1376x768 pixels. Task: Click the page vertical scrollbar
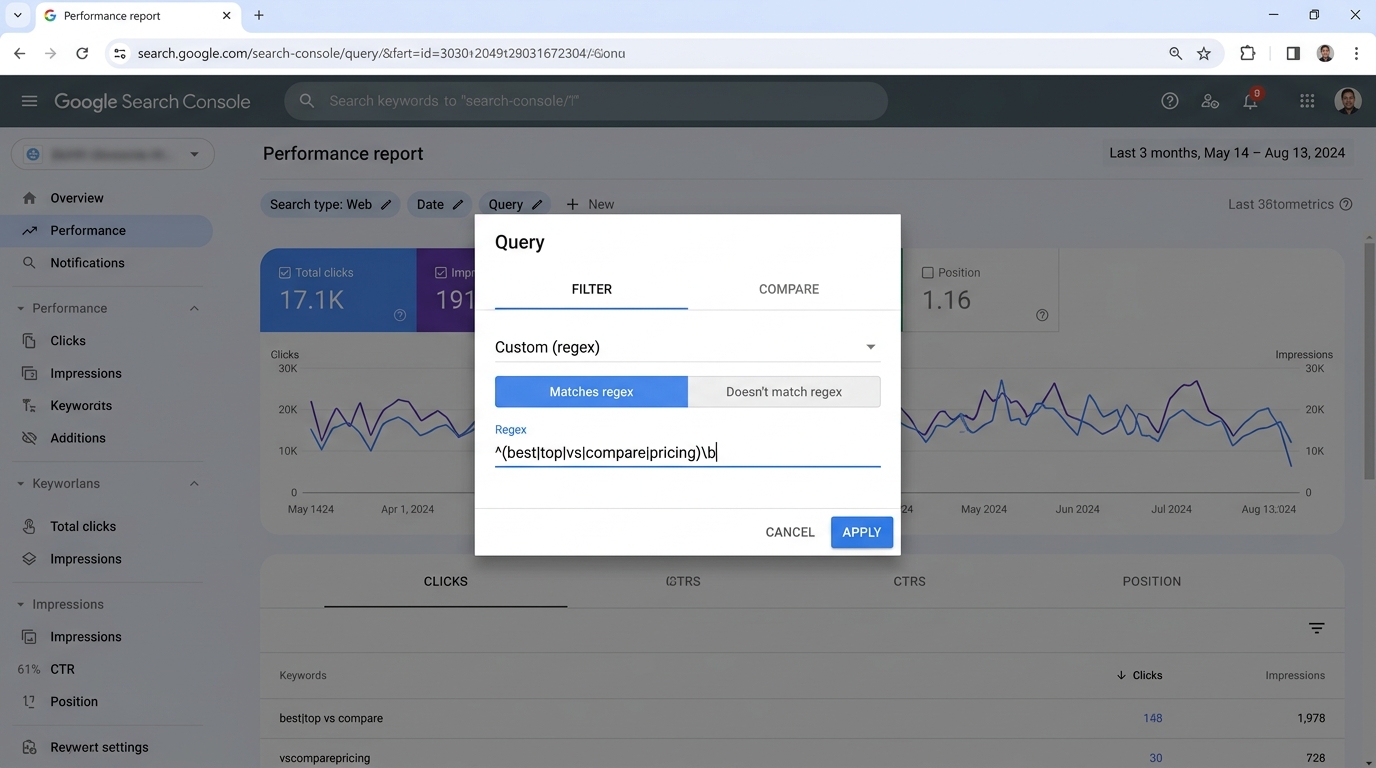tap(1369, 360)
